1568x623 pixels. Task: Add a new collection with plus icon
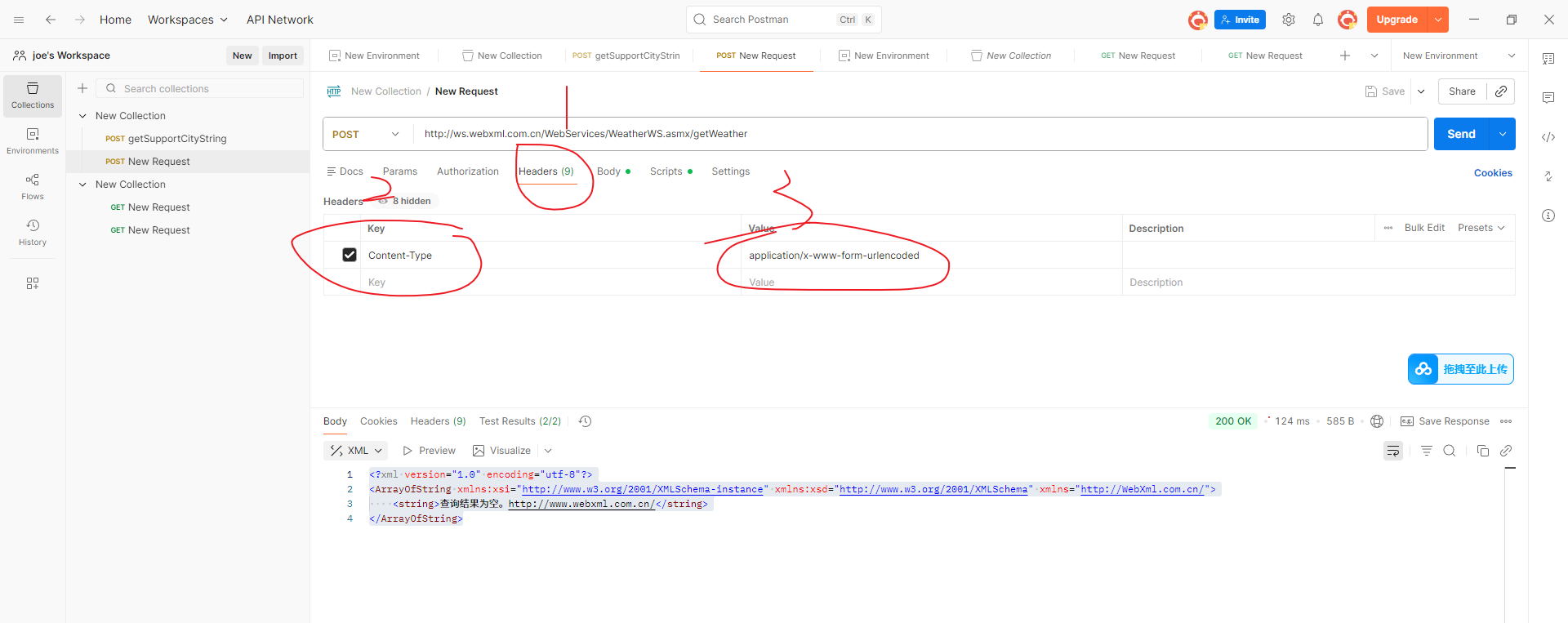(82, 88)
